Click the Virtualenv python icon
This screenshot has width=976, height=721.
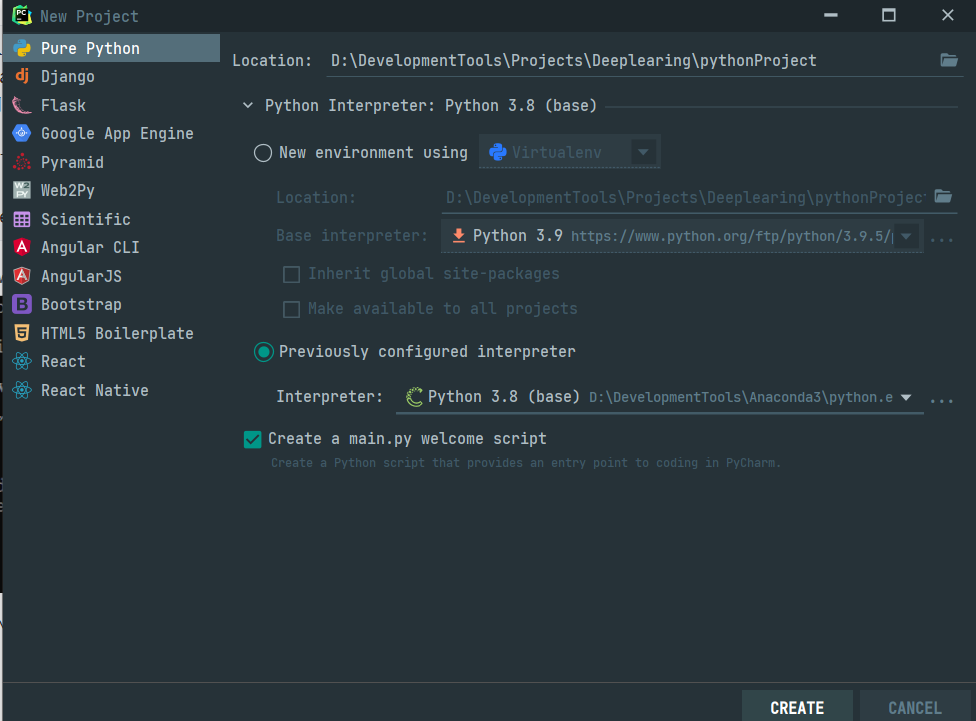click(x=498, y=152)
